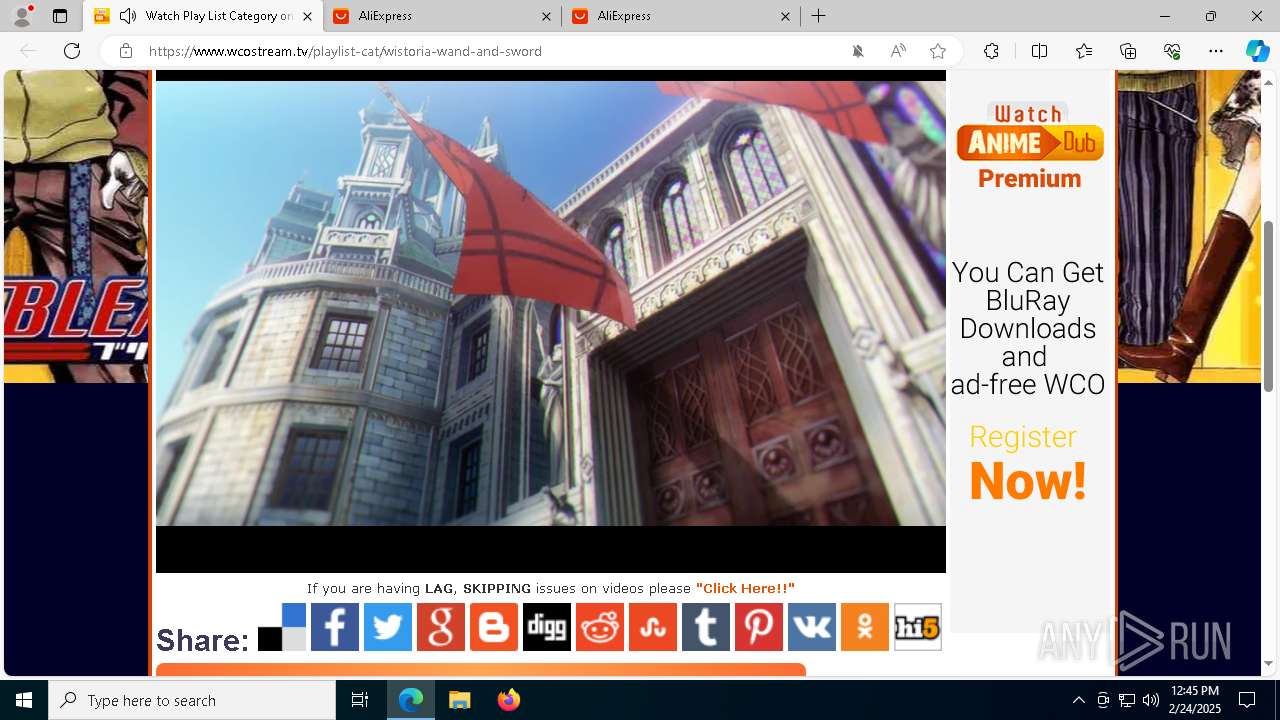Share on StumbleUpon icon
The image size is (1280, 720).
pyautogui.click(x=653, y=627)
